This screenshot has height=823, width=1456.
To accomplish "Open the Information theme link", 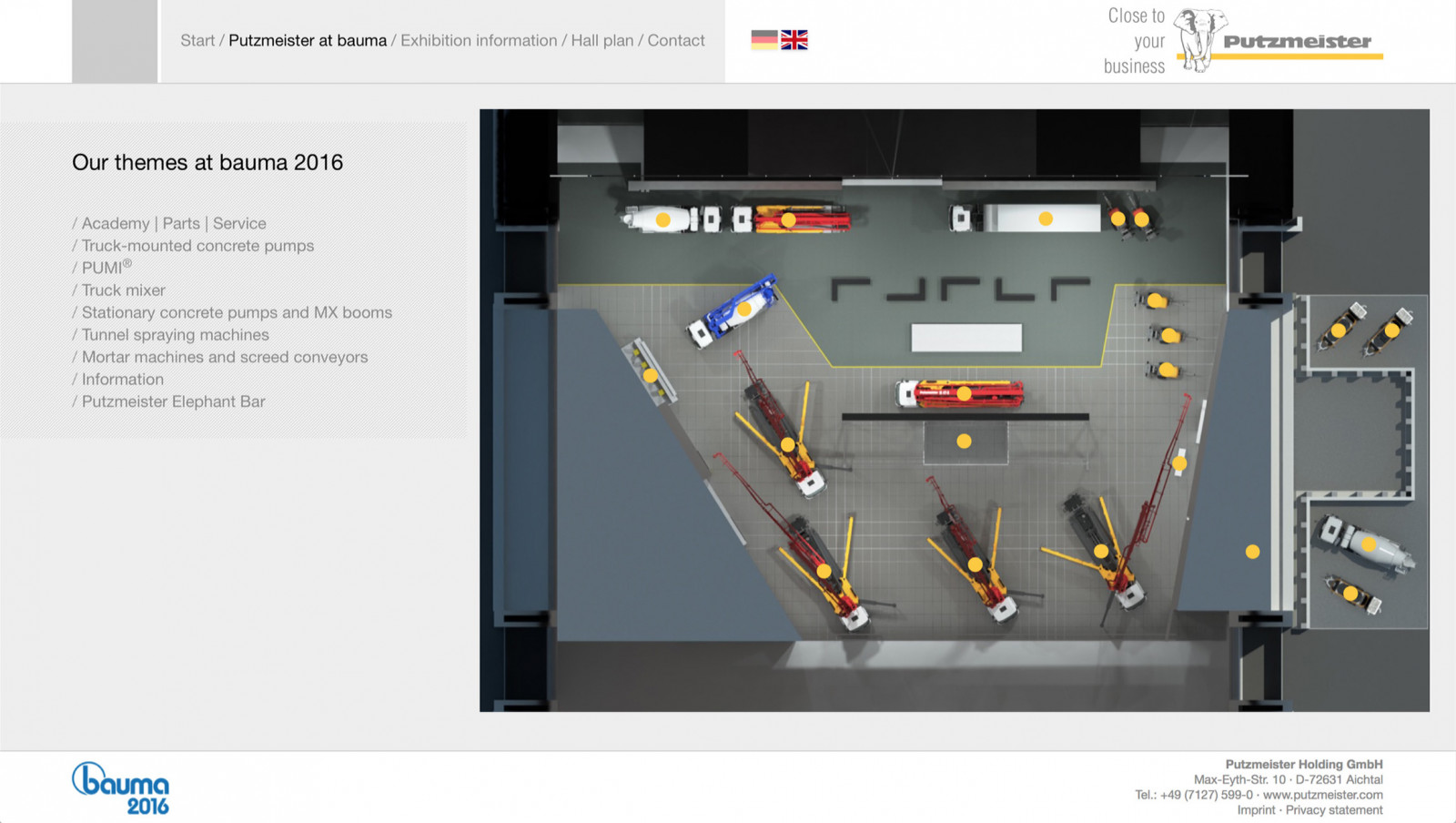I will pyautogui.click(x=123, y=380).
